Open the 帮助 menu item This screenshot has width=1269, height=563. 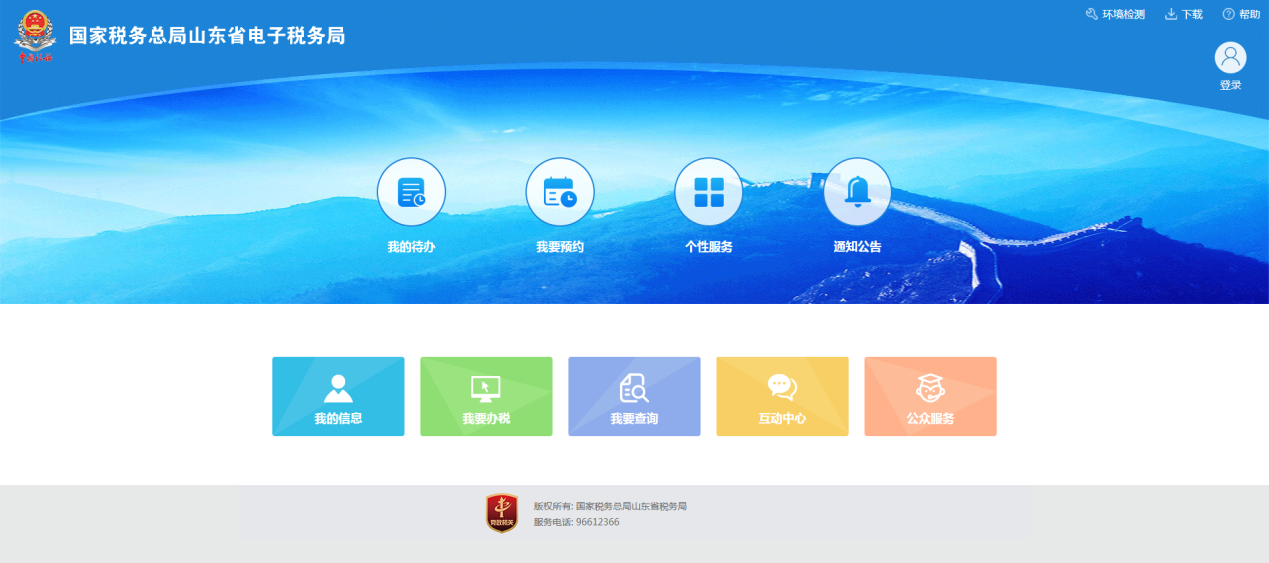point(1241,14)
